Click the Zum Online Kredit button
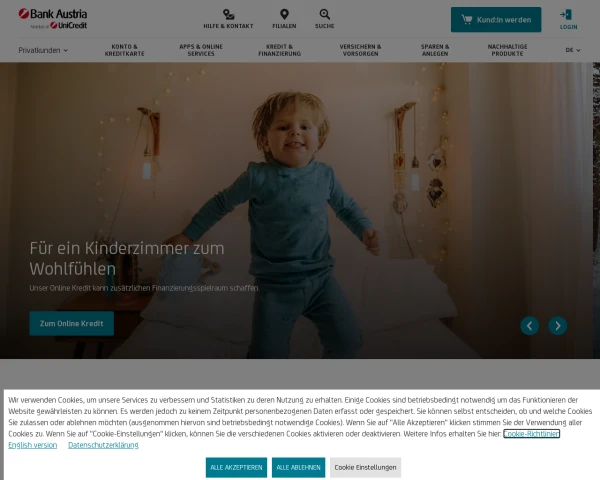This screenshot has width=600, height=480. [72, 323]
